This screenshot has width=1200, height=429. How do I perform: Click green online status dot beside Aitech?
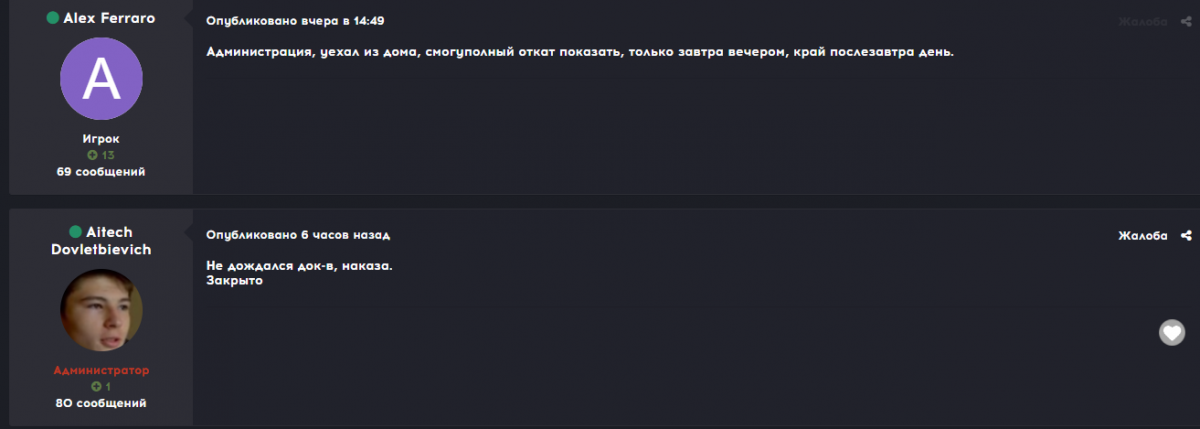click(75, 233)
